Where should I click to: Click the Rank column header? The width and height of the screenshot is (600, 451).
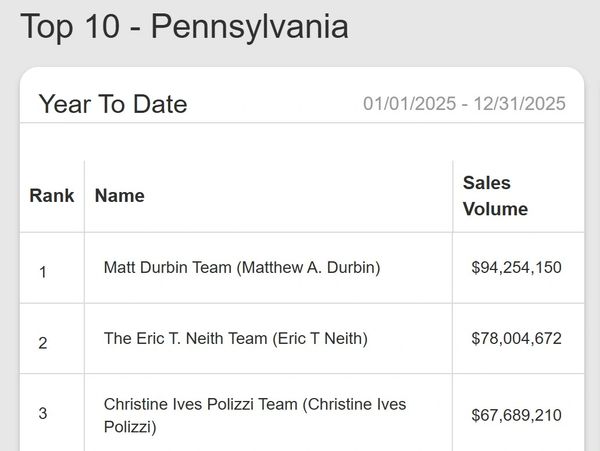pos(52,196)
